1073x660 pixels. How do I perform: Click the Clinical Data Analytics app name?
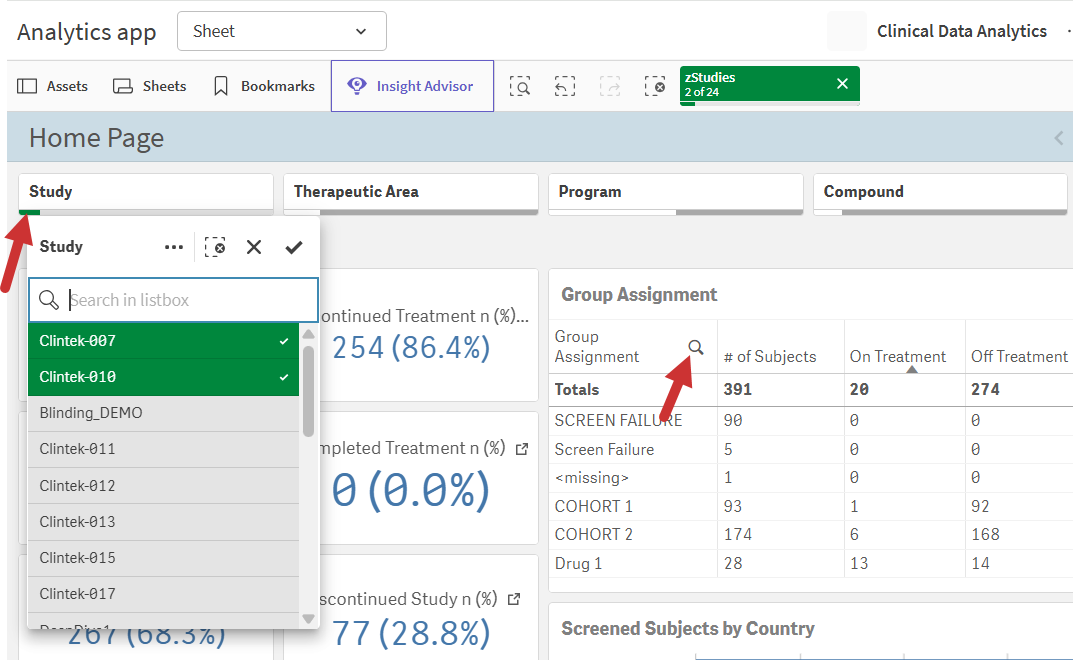[961, 31]
